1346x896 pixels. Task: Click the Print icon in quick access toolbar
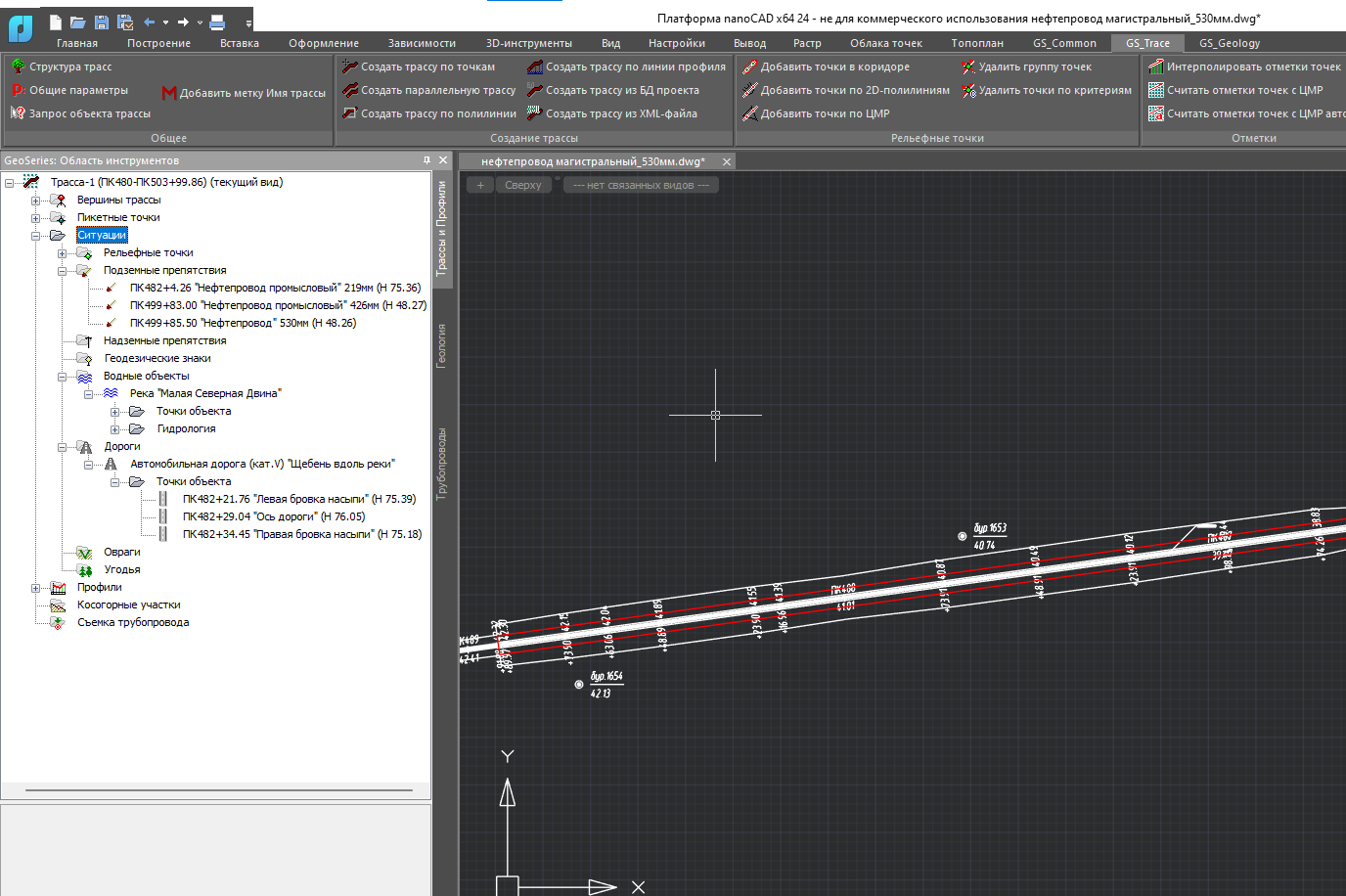(x=217, y=22)
